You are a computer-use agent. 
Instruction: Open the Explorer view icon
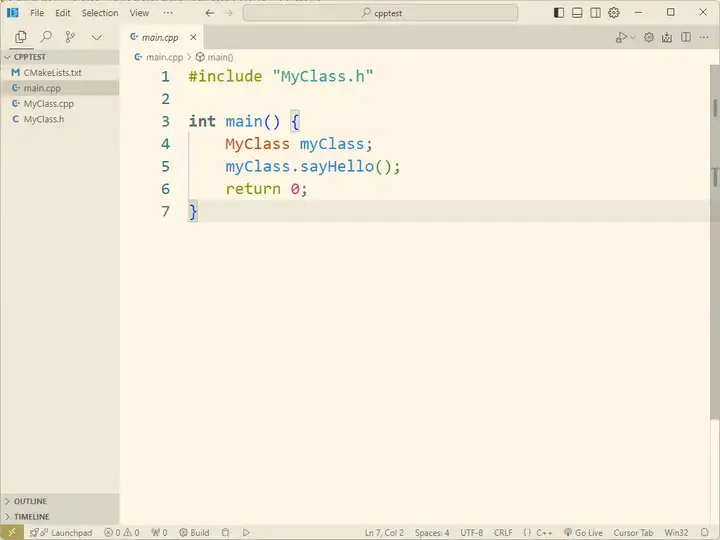coord(21,37)
